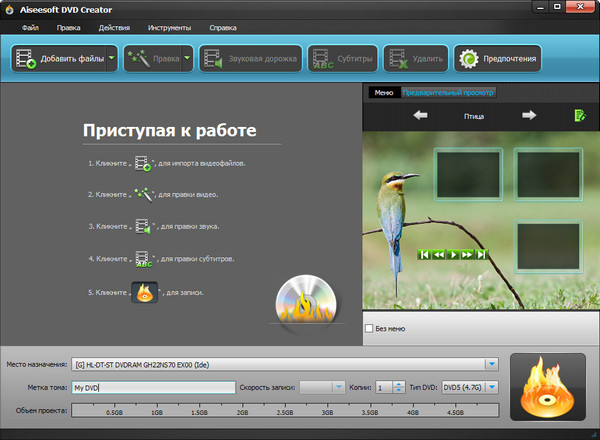Open the Тип DVD dropdown

click(491, 387)
